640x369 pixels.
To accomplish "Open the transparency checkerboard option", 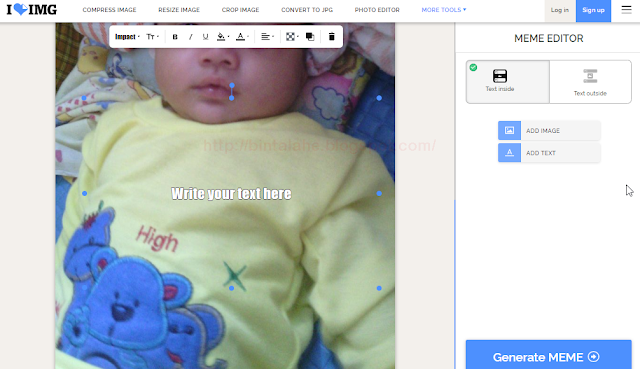I will tap(292, 37).
